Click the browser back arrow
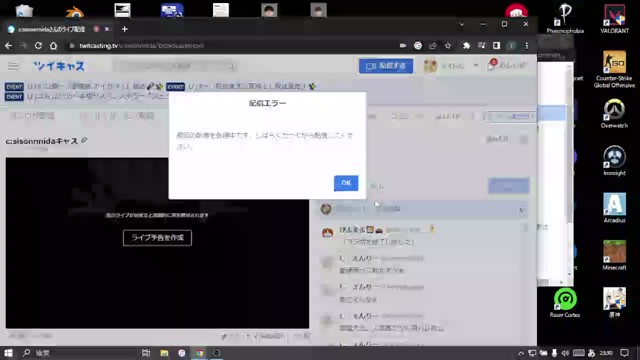The height and width of the screenshot is (360, 640). pos(9,46)
